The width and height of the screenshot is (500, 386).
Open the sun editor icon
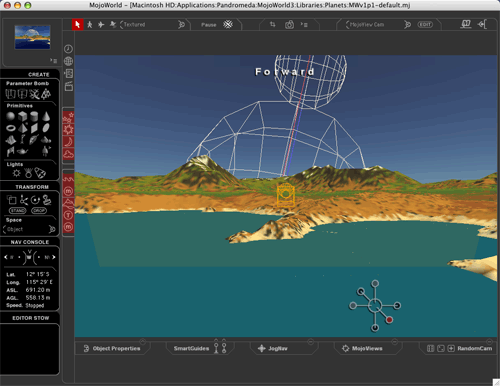(68, 129)
